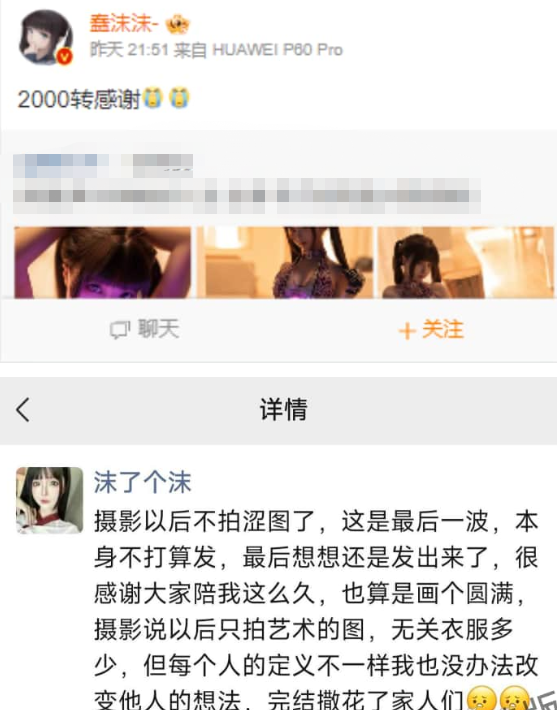The image size is (557, 710).
Task: Open the 沫了个沫 username link
Action: [143, 482]
